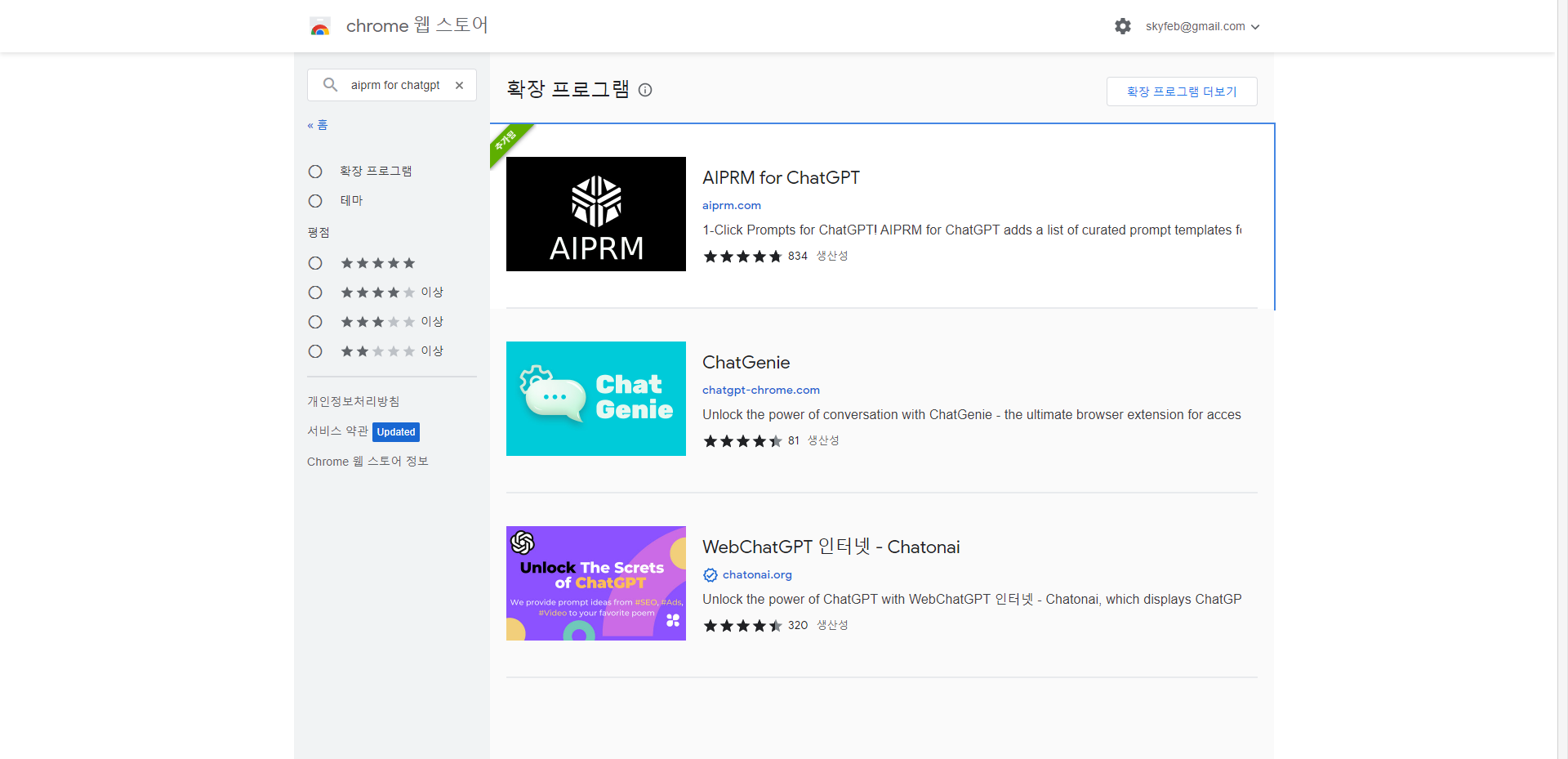Open the ChatGenie extension title
Screen dimensions: 1568x759
(746, 362)
